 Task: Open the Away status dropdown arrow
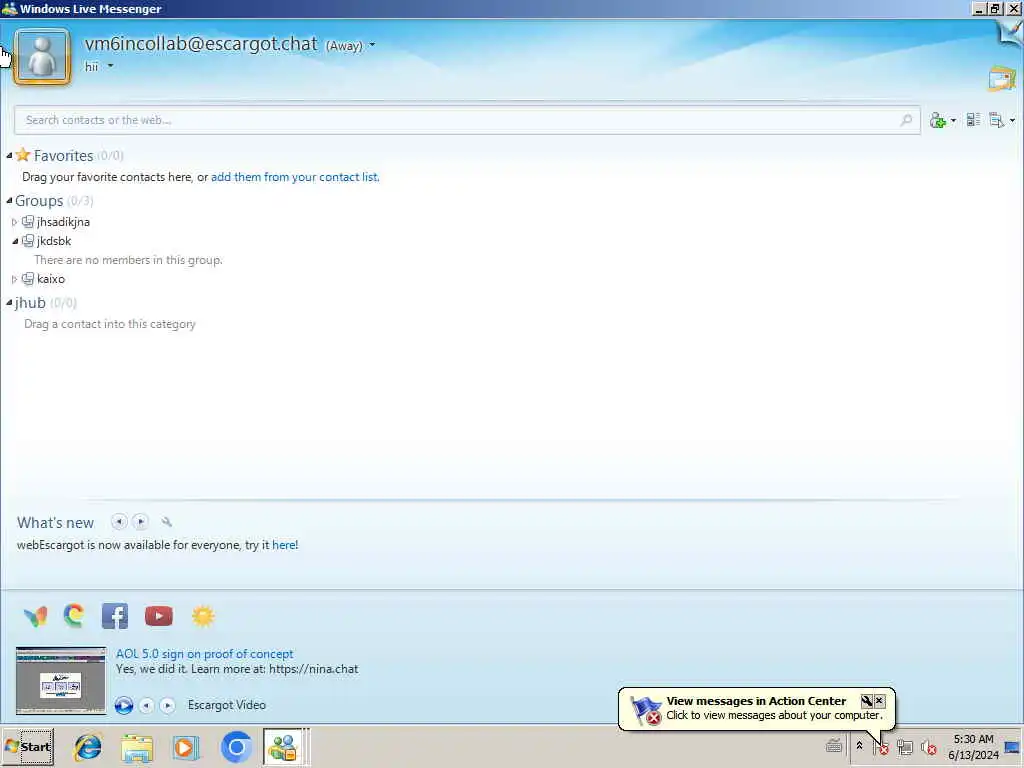(372, 45)
